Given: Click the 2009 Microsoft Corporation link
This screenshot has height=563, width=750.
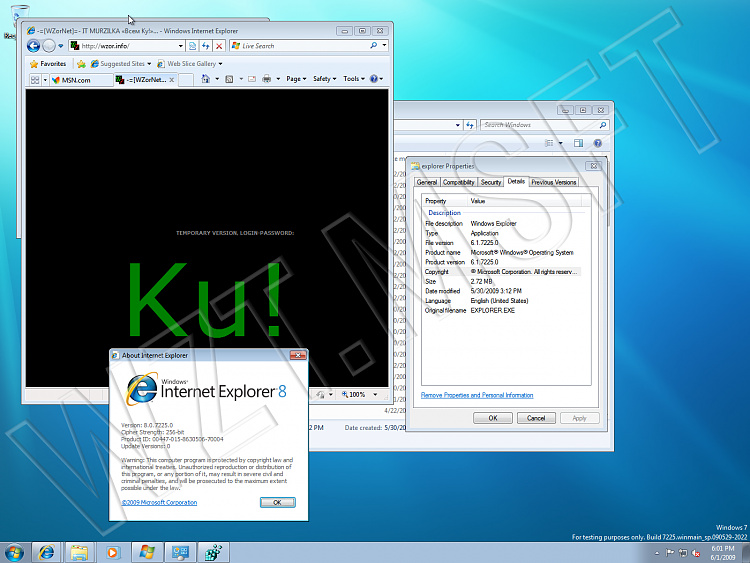Looking at the screenshot, I should click(159, 502).
